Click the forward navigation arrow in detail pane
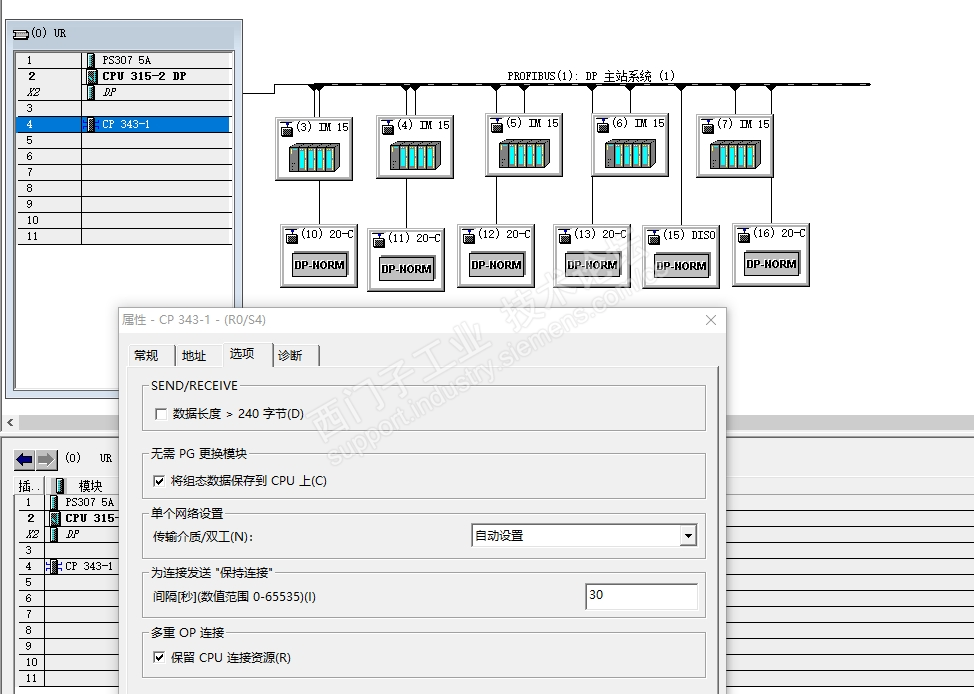 [x=46, y=460]
